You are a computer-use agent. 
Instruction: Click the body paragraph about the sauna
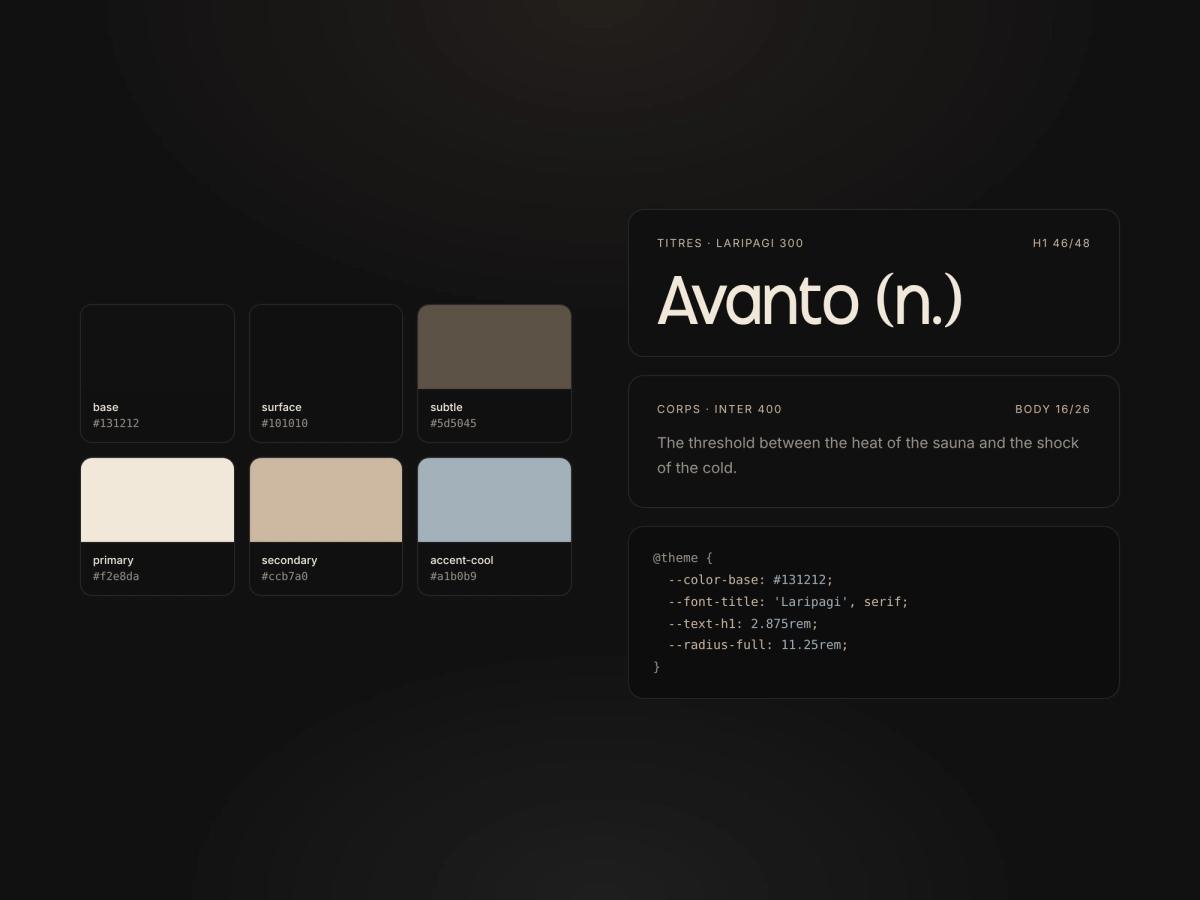point(868,455)
